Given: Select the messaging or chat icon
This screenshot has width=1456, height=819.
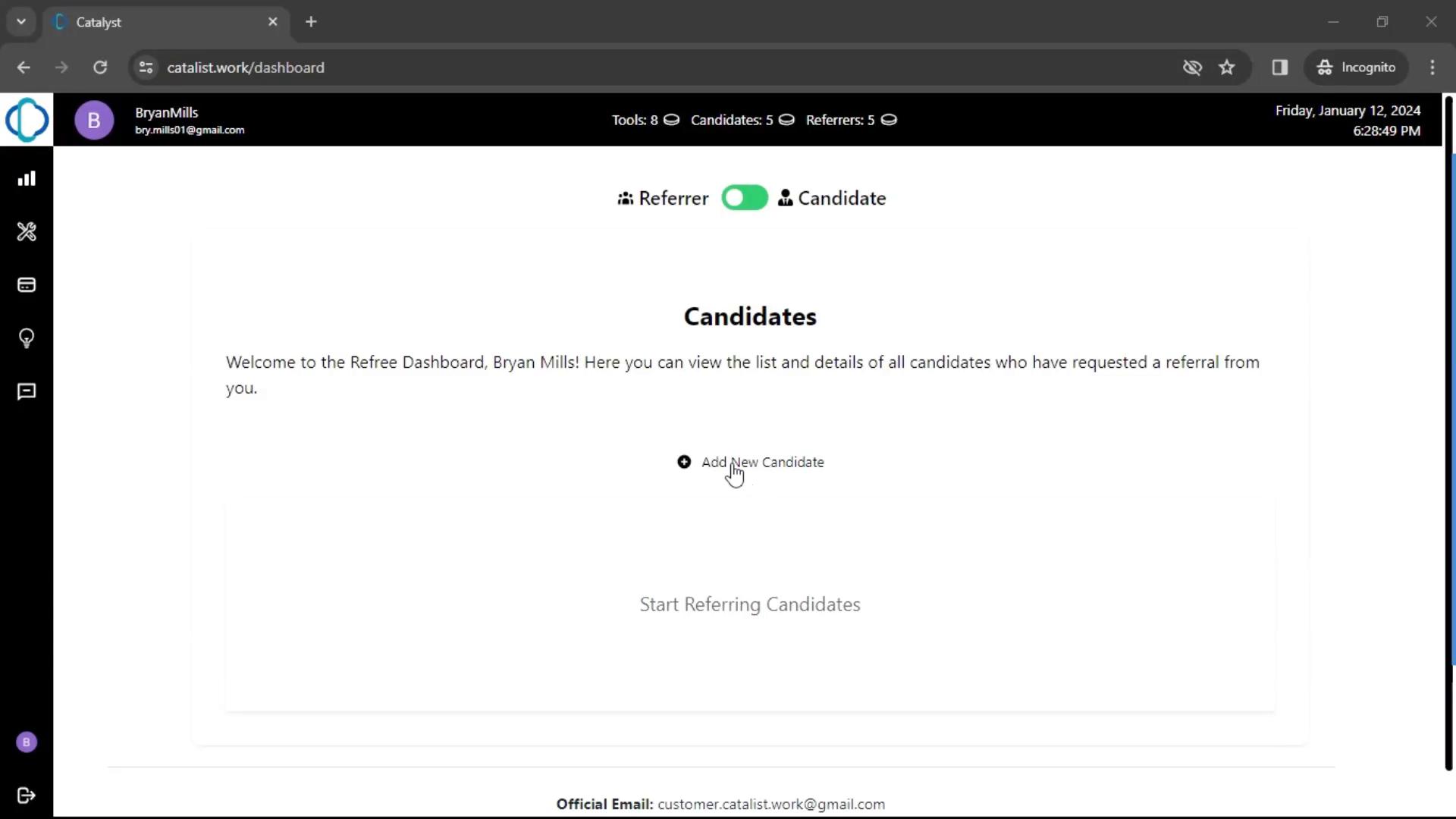Looking at the screenshot, I should [27, 391].
